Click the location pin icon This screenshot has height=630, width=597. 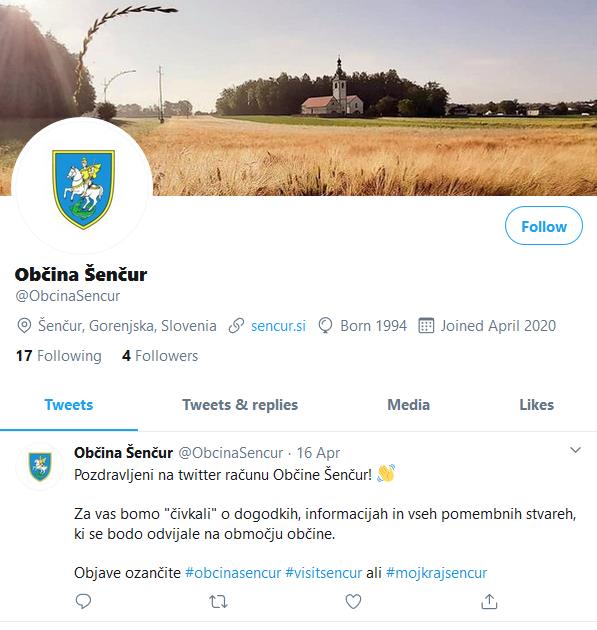24,325
